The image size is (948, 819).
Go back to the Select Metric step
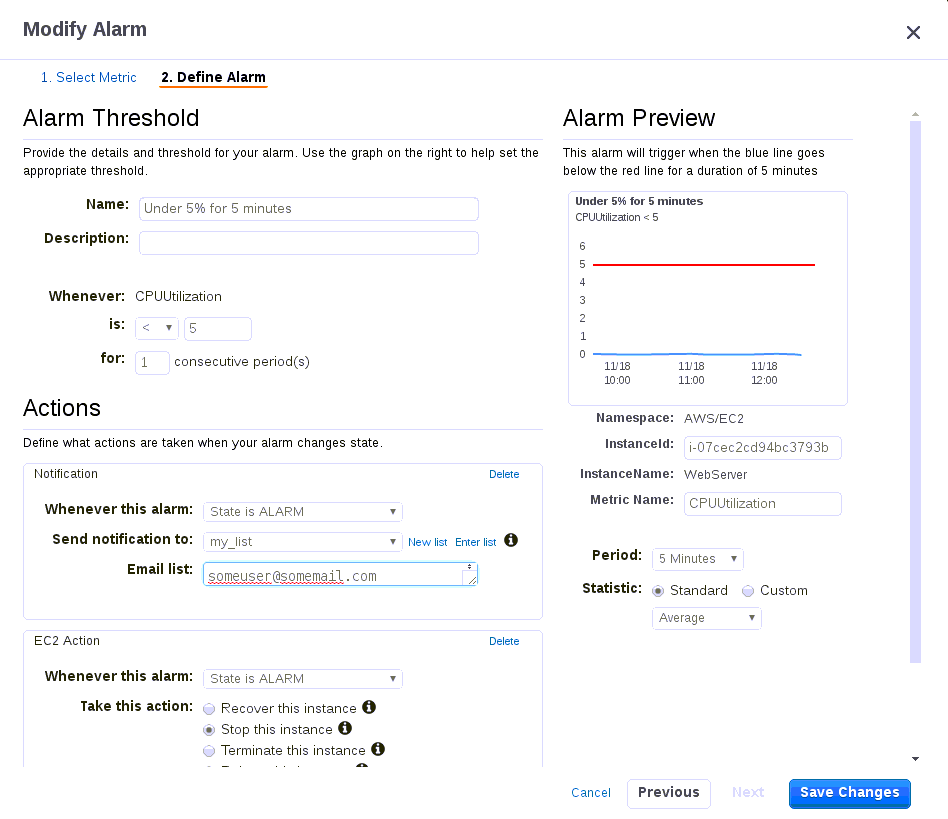click(x=89, y=77)
